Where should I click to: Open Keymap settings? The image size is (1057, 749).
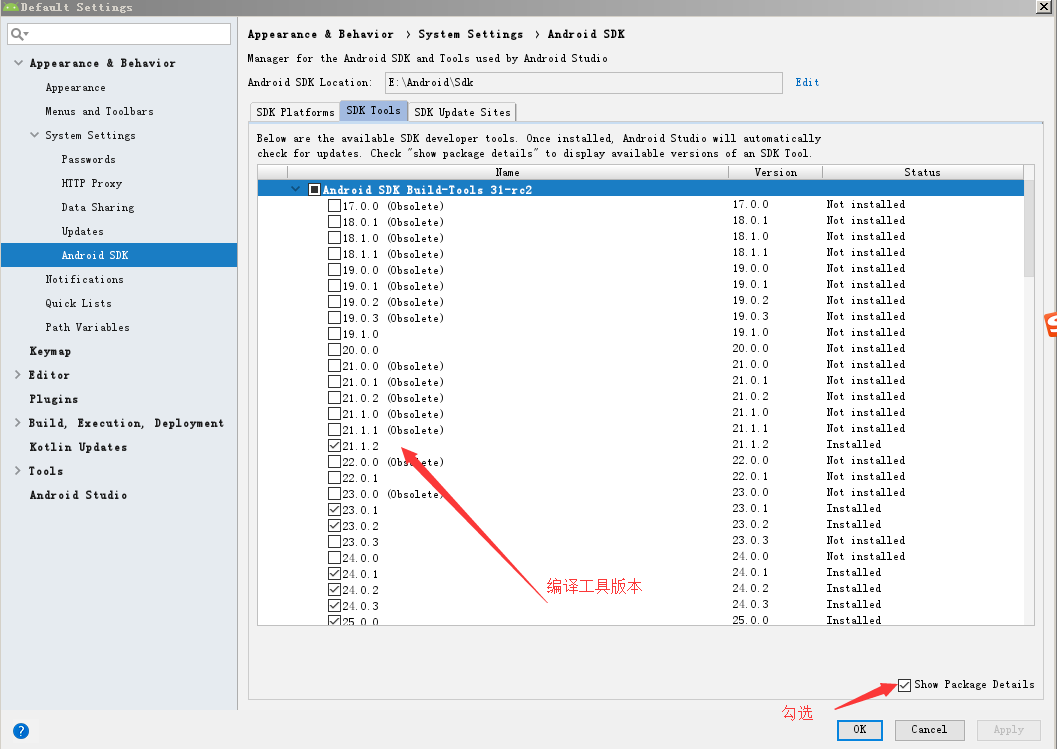click(x=50, y=351)
